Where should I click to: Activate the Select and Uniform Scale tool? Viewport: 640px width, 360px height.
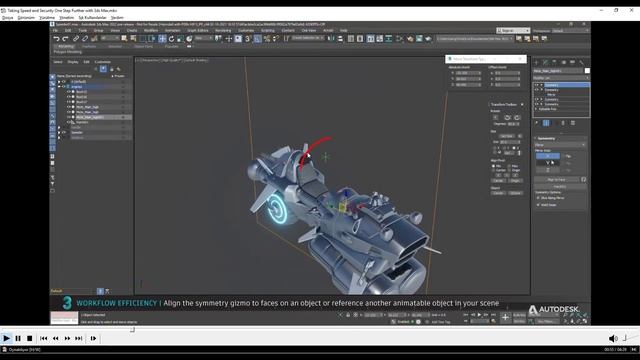180,39
